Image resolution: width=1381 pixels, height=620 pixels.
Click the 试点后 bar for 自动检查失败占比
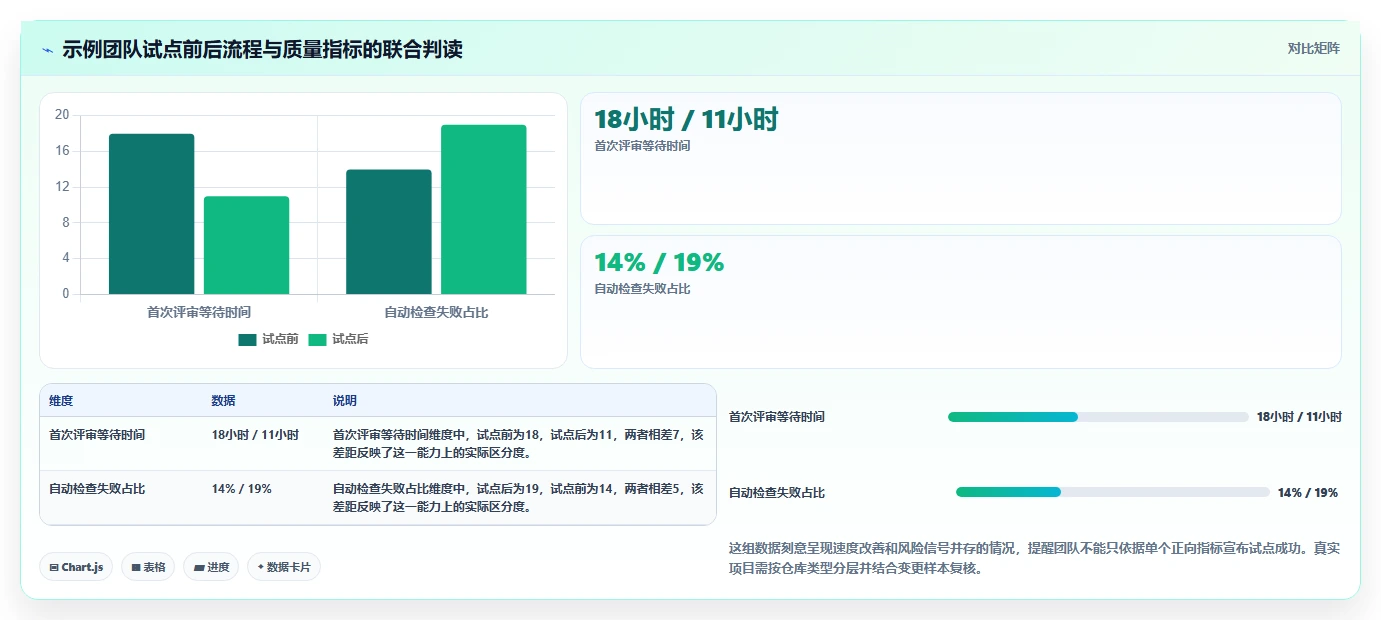484,209
